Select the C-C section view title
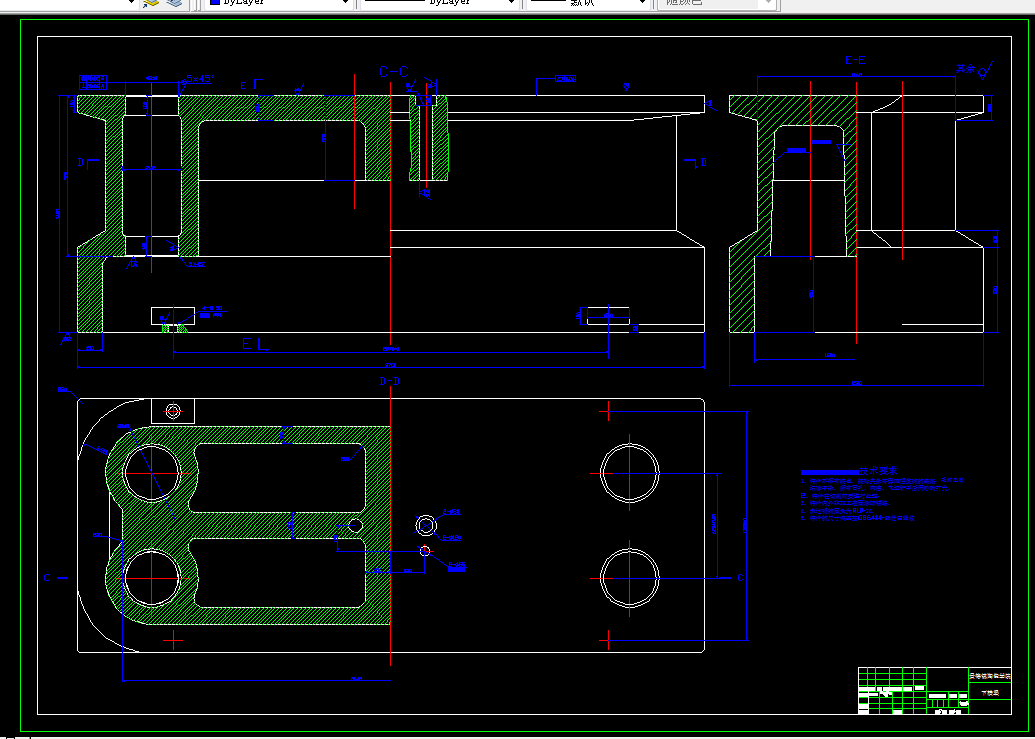 pos(393,72)
